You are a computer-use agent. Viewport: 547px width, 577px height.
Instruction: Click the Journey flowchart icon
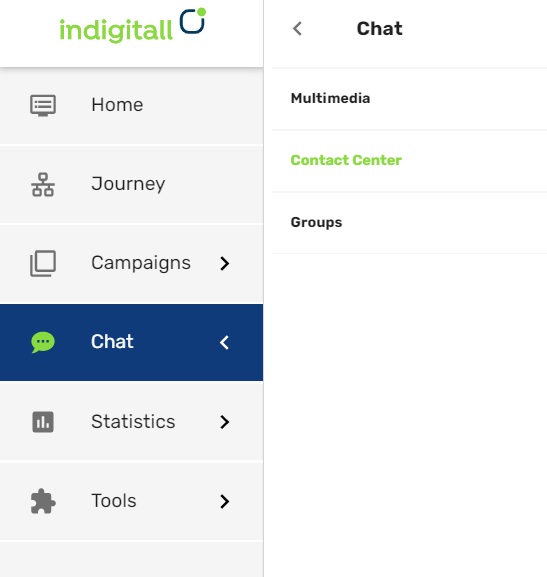click(43, 184)
